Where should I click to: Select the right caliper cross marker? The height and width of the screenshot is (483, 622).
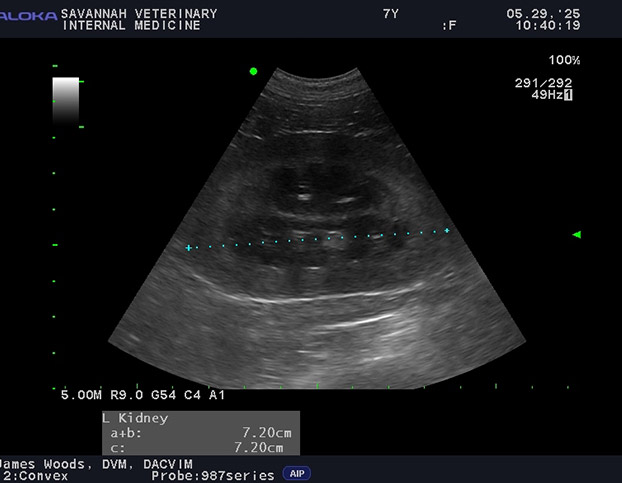[x=447, y=230]
